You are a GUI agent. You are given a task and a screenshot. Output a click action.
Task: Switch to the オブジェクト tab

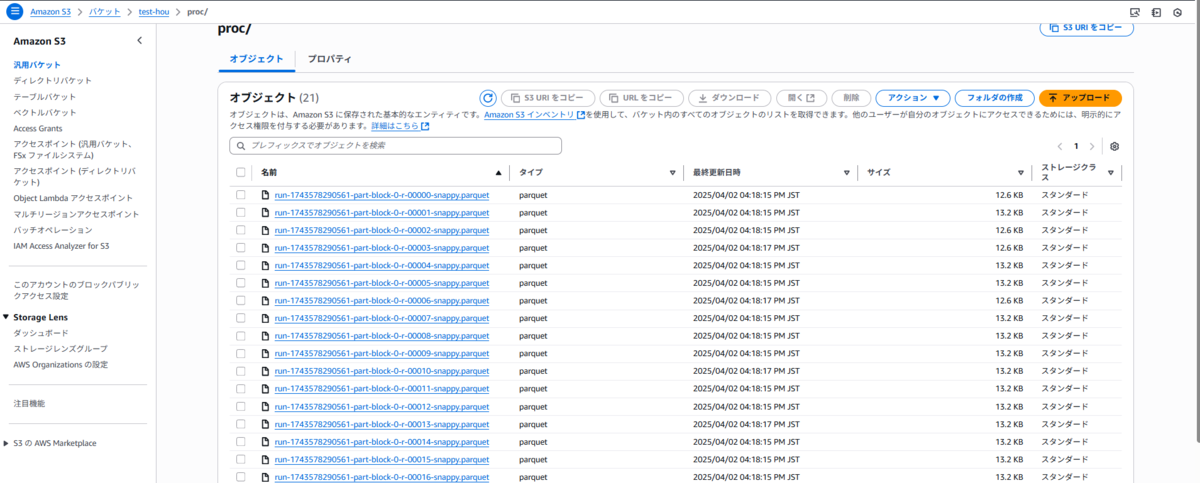(x=256, y=59)
